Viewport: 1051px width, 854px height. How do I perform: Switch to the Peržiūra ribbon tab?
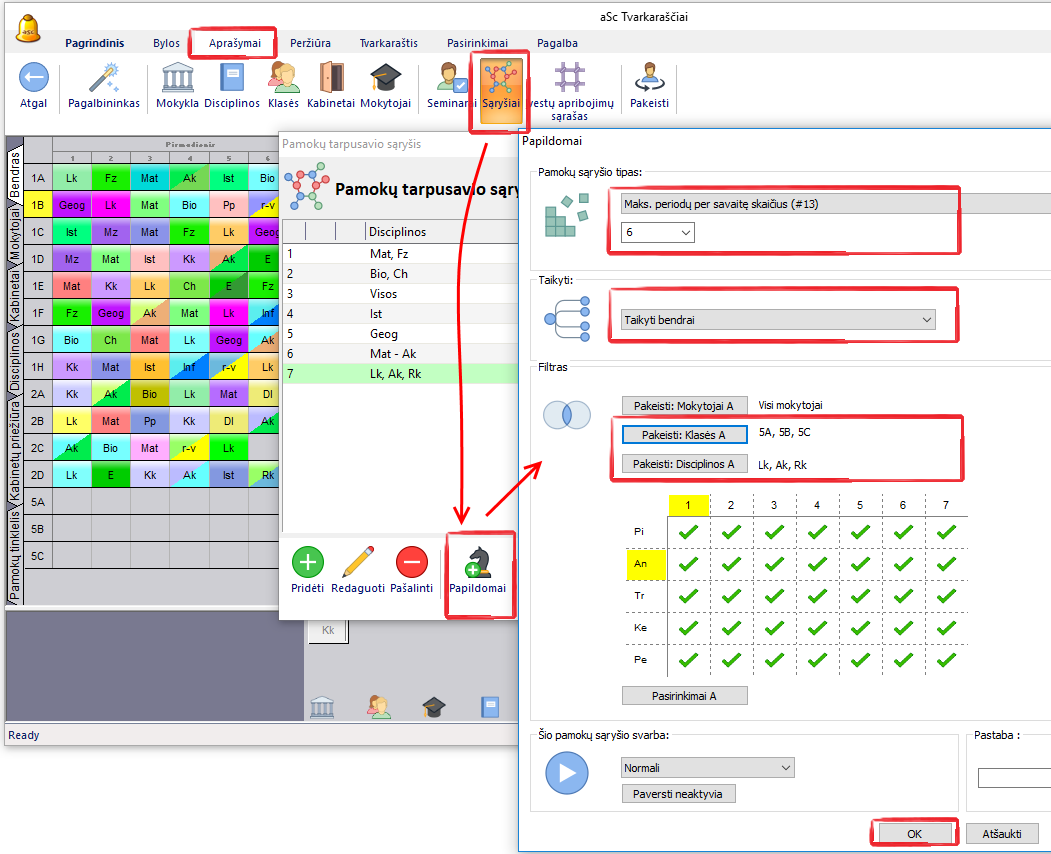pyautogui.click(x=311, y=43)
